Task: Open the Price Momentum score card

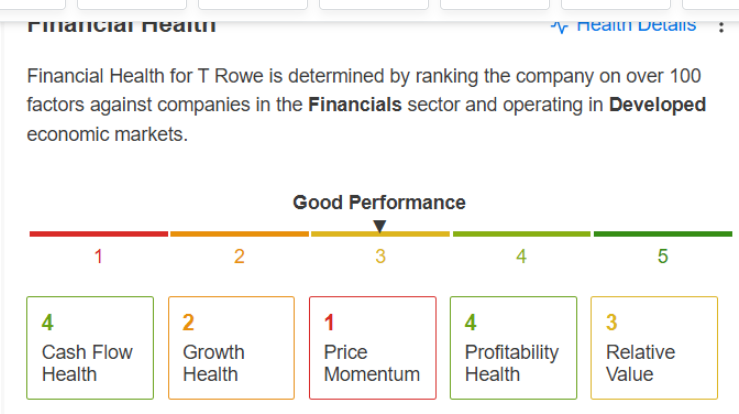Action: pos(373,348)
